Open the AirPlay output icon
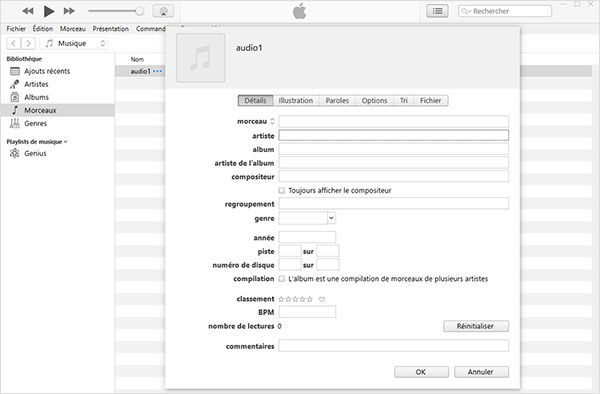The height and width of the screenshot is (394, 600). click(x=163, y=11)
